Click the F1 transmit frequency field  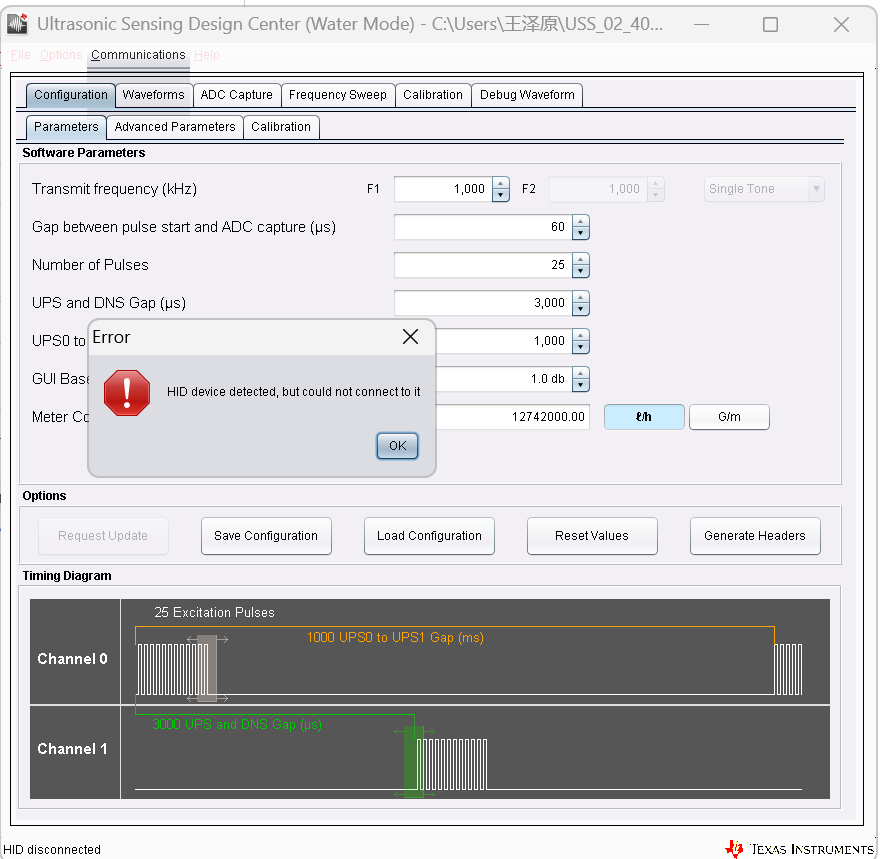443,189
